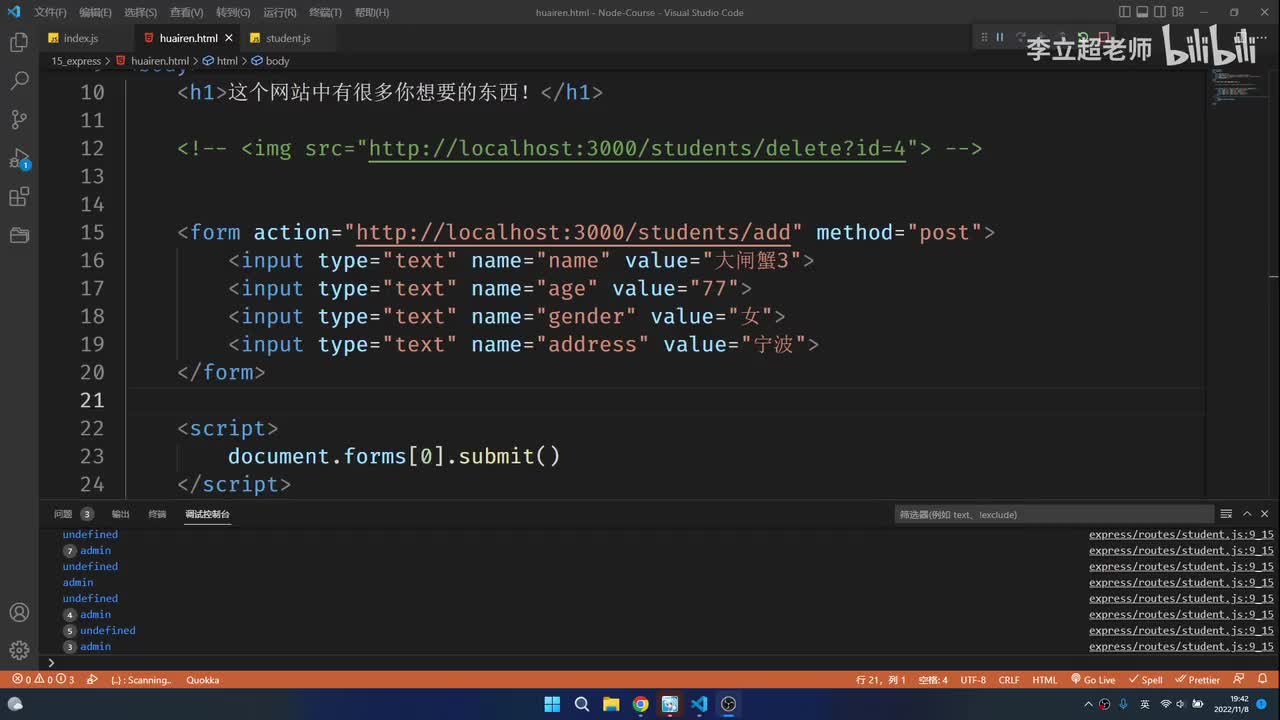Close the huairen.html tab
Viewport: 1280px width, 720px height.
(228, 38)
